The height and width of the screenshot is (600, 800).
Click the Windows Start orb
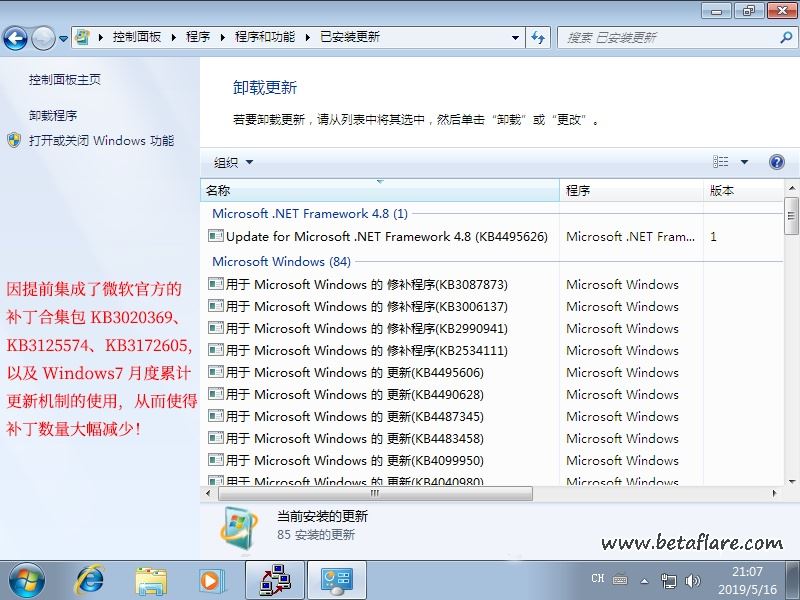(27, 579)
